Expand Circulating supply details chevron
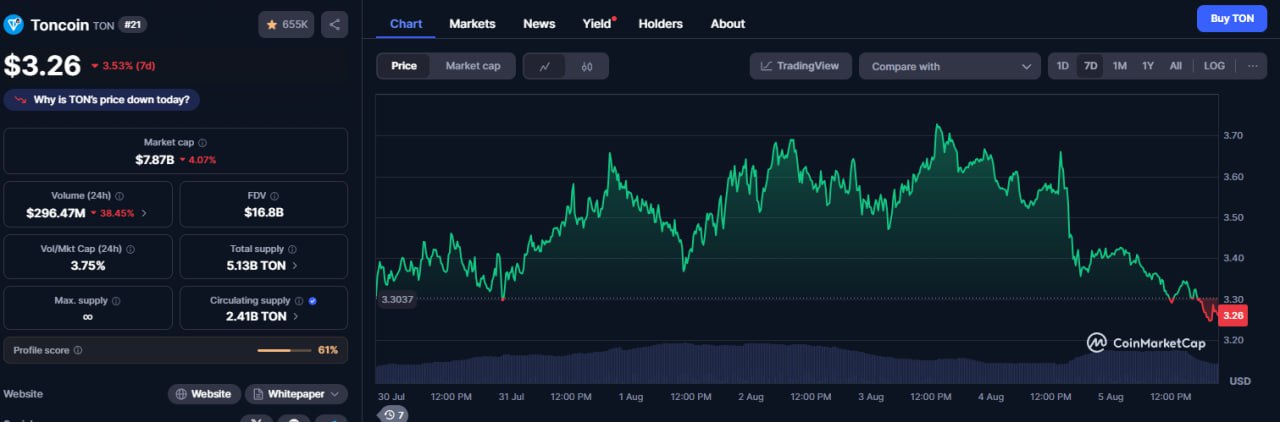The width and height of the screenshot is (1280, 422). (x=296, y=317)
